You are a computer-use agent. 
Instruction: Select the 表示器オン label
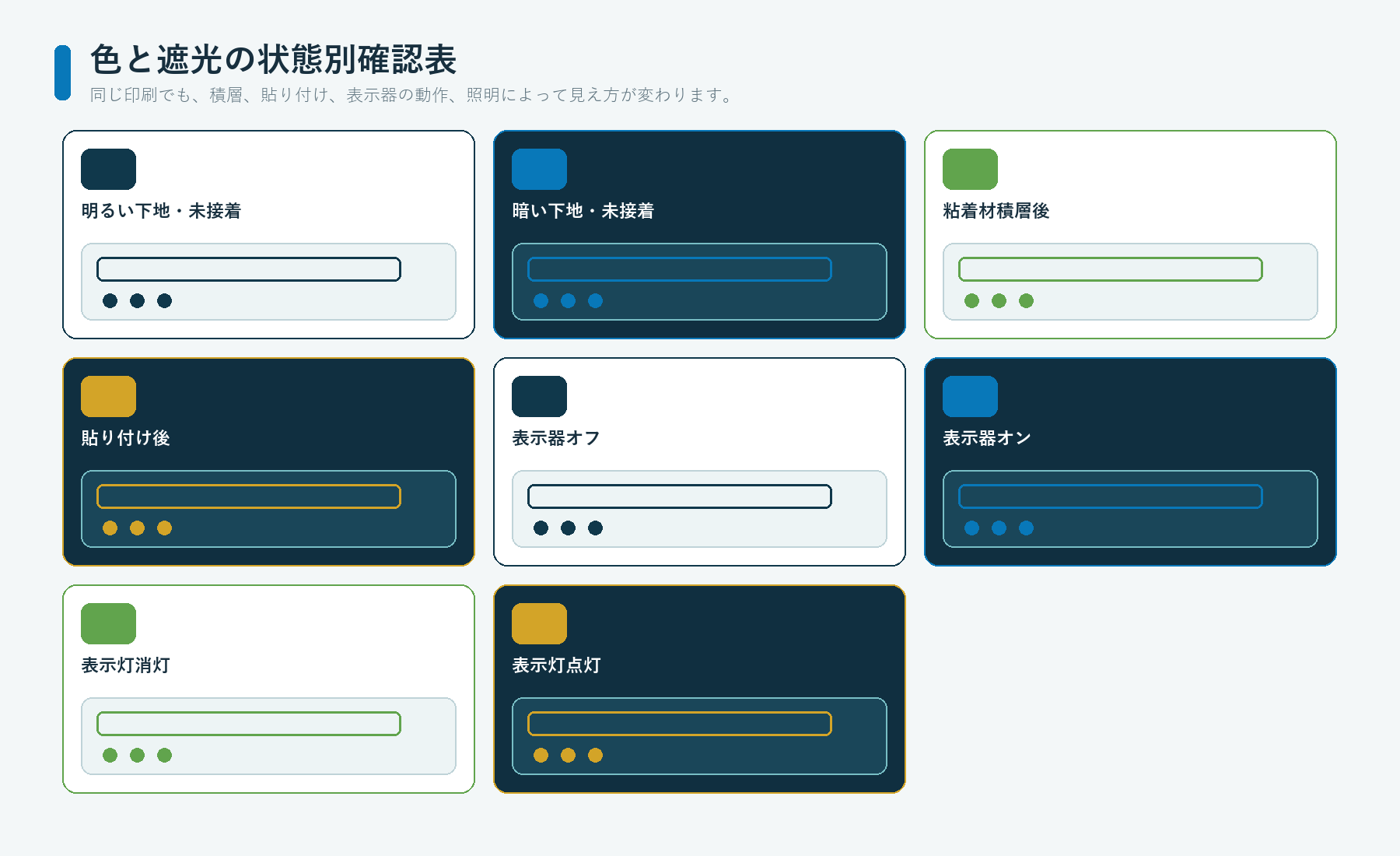(x=987, y=438)
